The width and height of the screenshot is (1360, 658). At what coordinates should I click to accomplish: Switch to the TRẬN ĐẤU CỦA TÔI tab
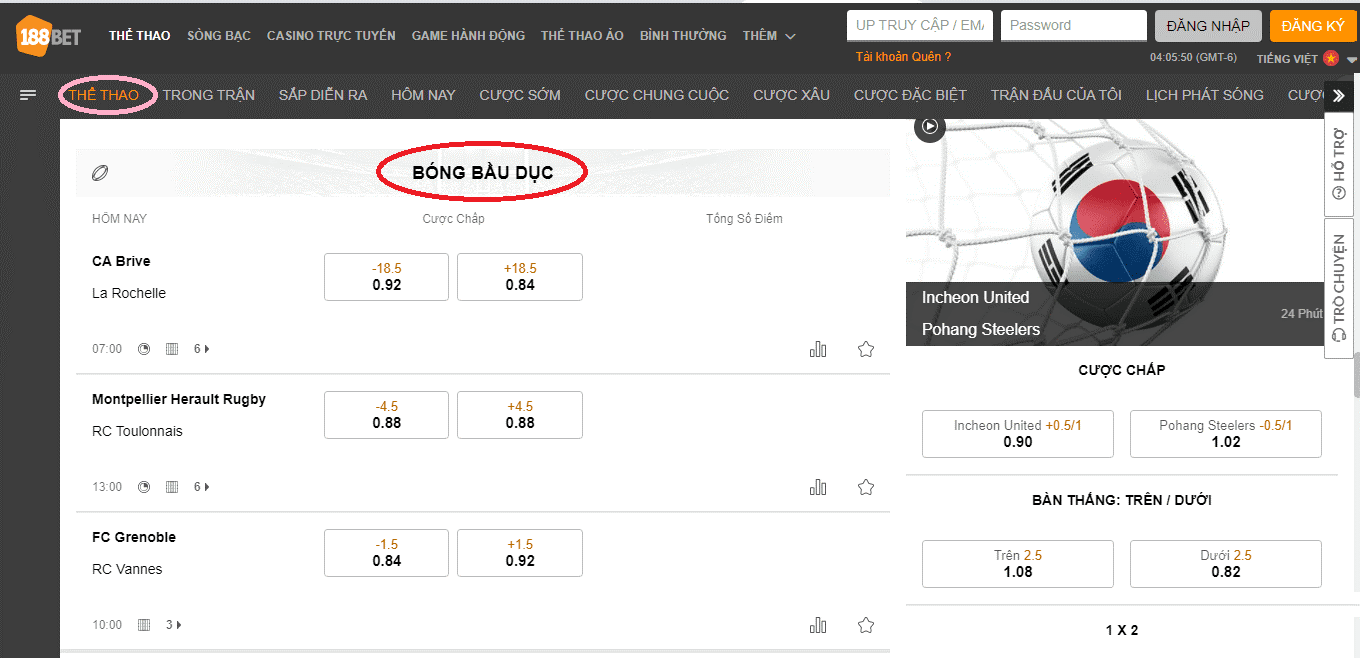pos(1056,95)
